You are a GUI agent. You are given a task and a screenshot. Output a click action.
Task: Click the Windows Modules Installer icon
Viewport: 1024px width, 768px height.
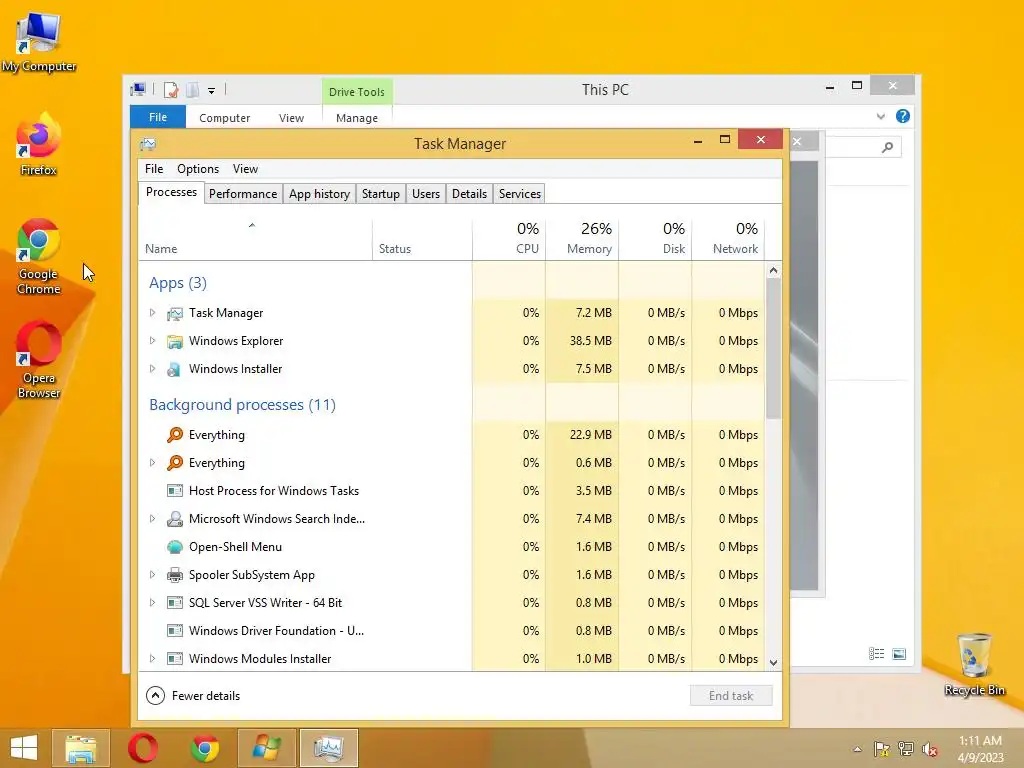174,659
